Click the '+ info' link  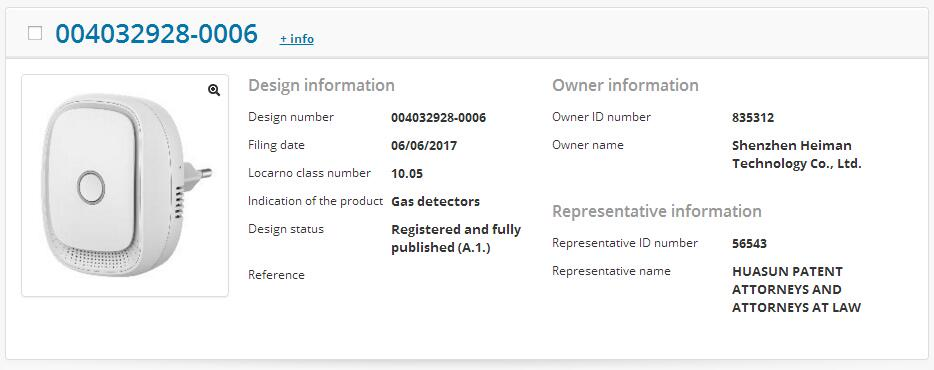tap(297, 39)
